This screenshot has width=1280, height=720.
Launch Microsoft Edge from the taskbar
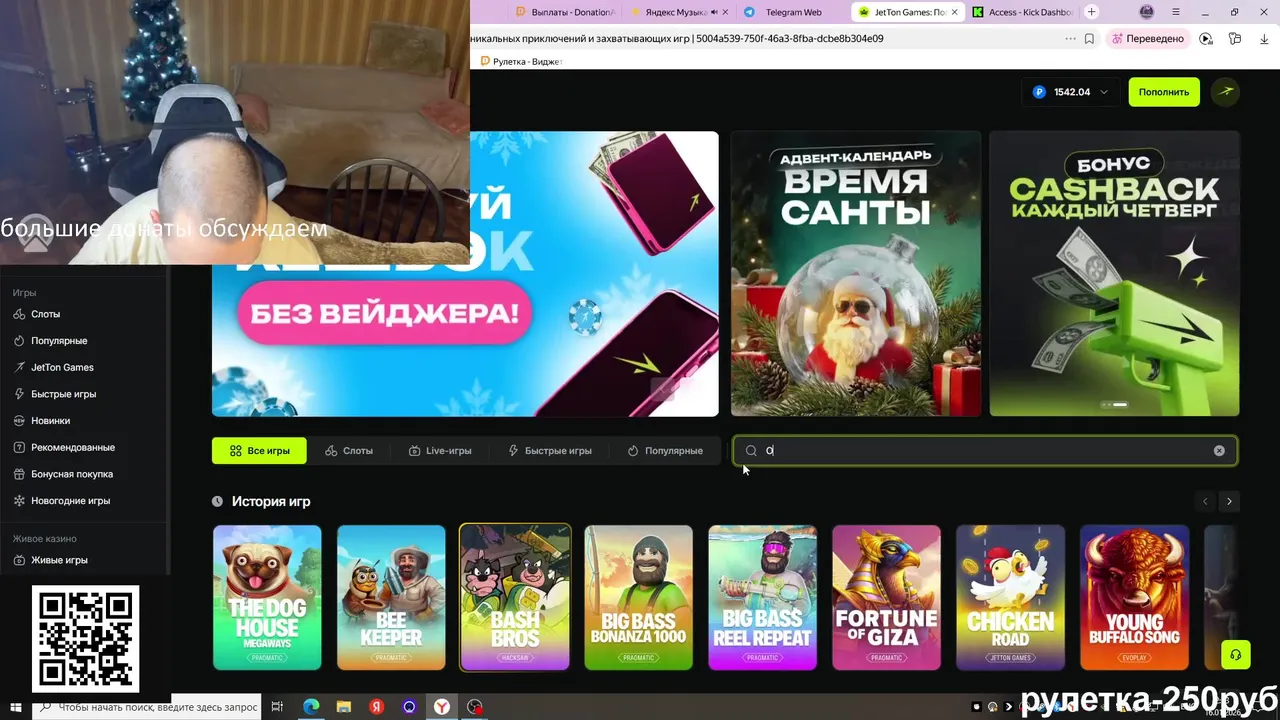311,707
